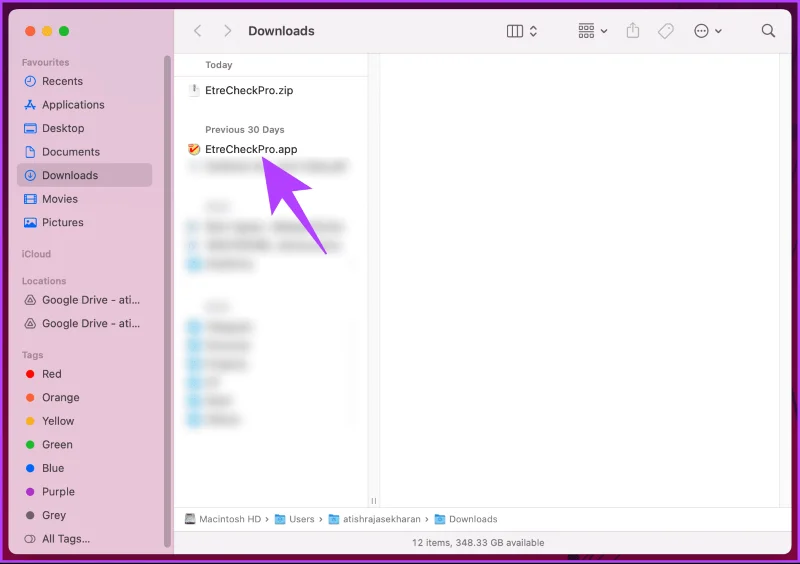Go forward with the right chevron
This screenshot has height=564, width=800.
point(228,31)
